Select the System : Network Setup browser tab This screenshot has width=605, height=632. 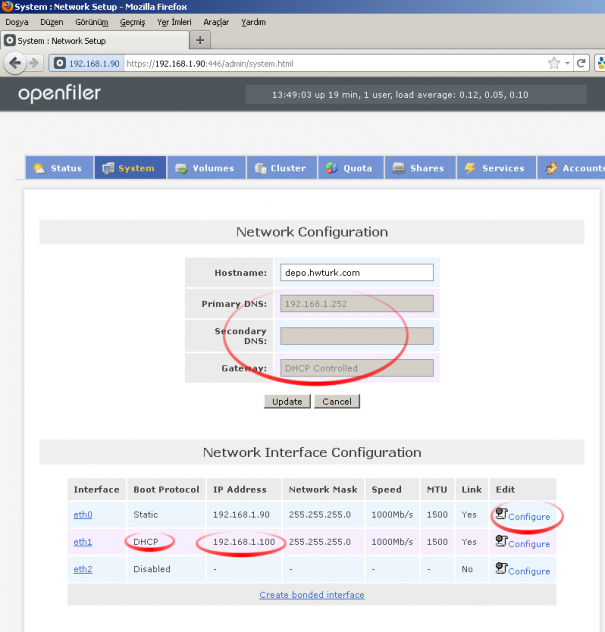coord(95,40)
